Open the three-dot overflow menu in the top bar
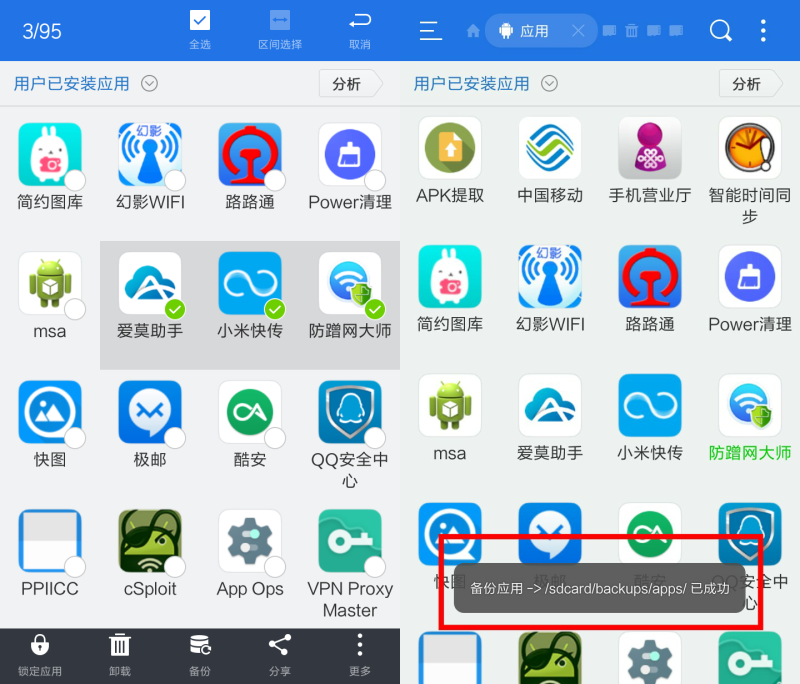 [x=763, y=31]
